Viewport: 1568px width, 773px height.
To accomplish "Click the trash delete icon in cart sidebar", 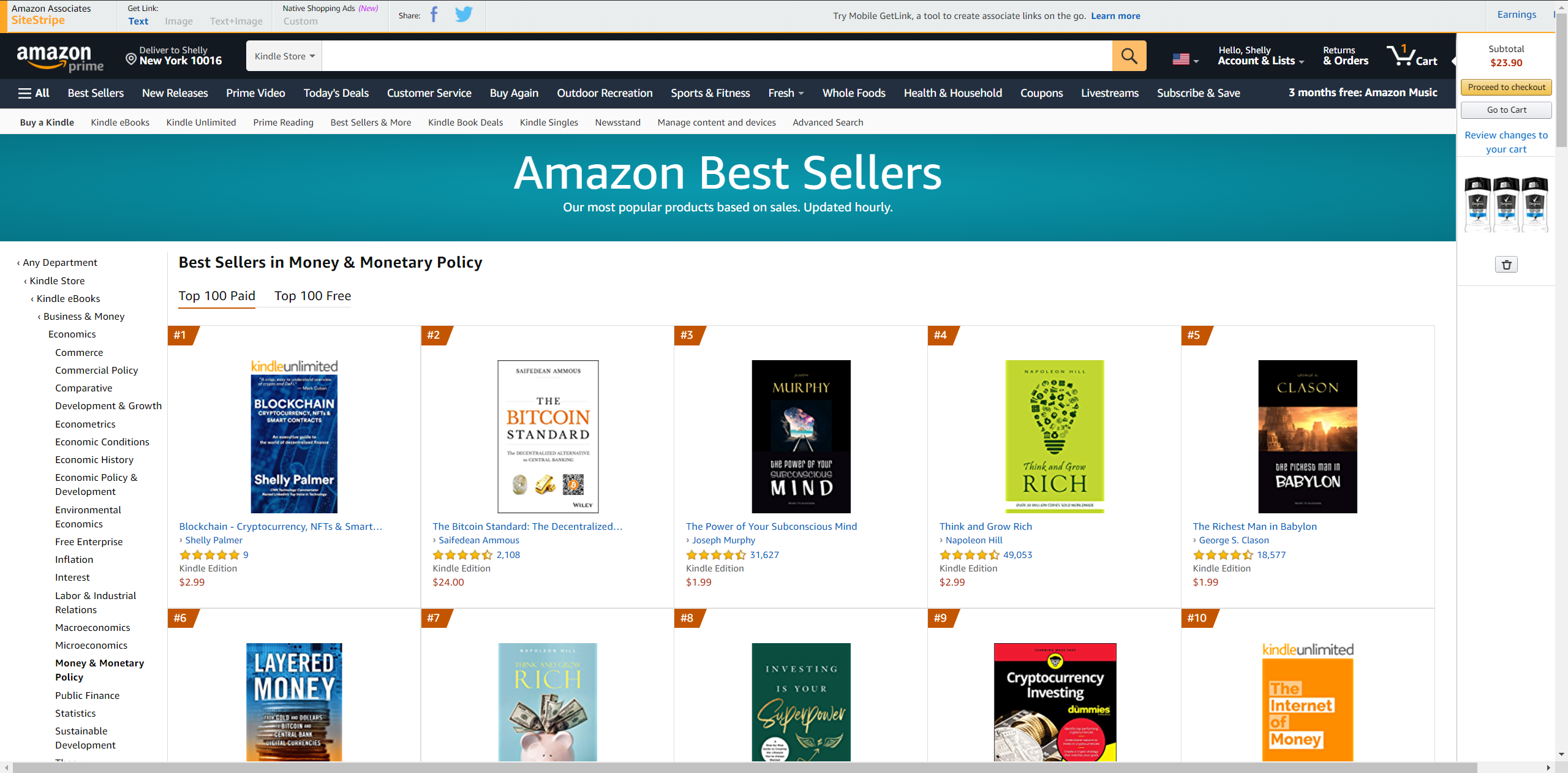I will [x=1506, y=265].
